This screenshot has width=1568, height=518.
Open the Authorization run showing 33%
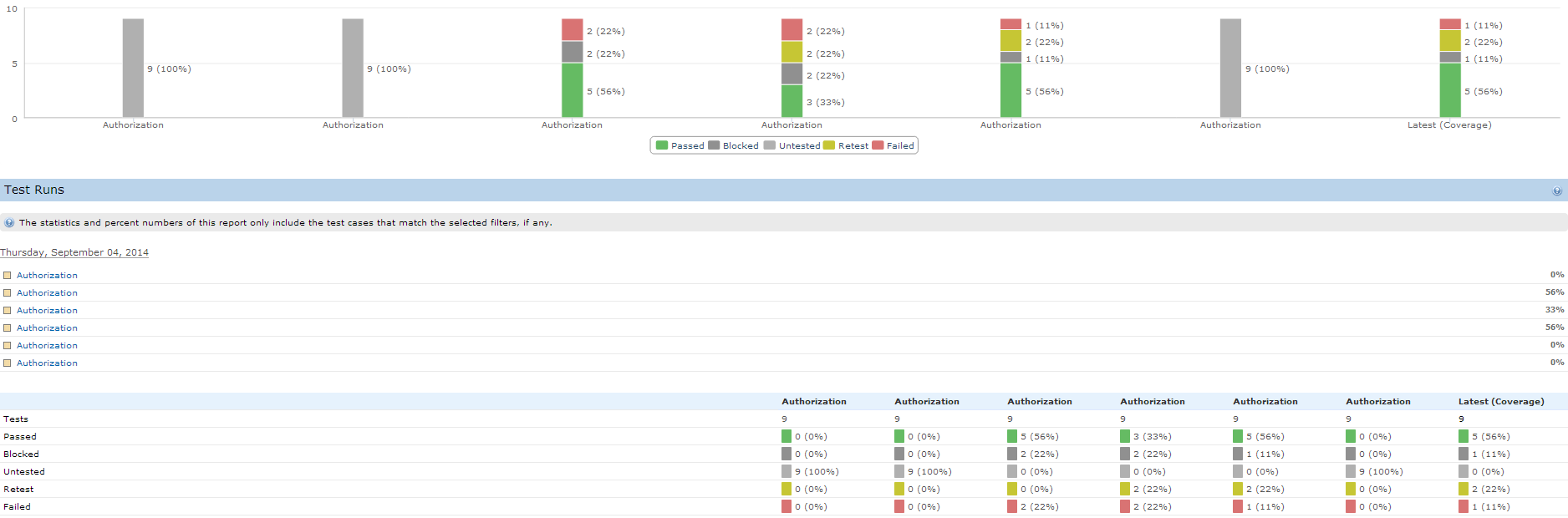tap(47, 311)
